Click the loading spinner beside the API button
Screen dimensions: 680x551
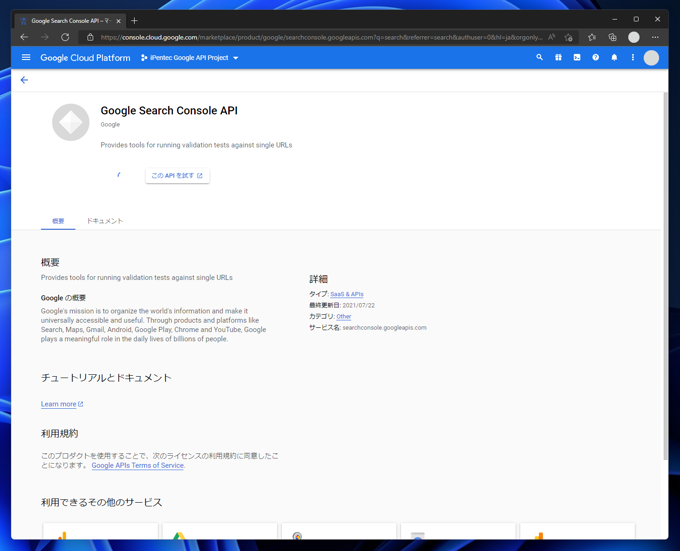click(119, 175)
